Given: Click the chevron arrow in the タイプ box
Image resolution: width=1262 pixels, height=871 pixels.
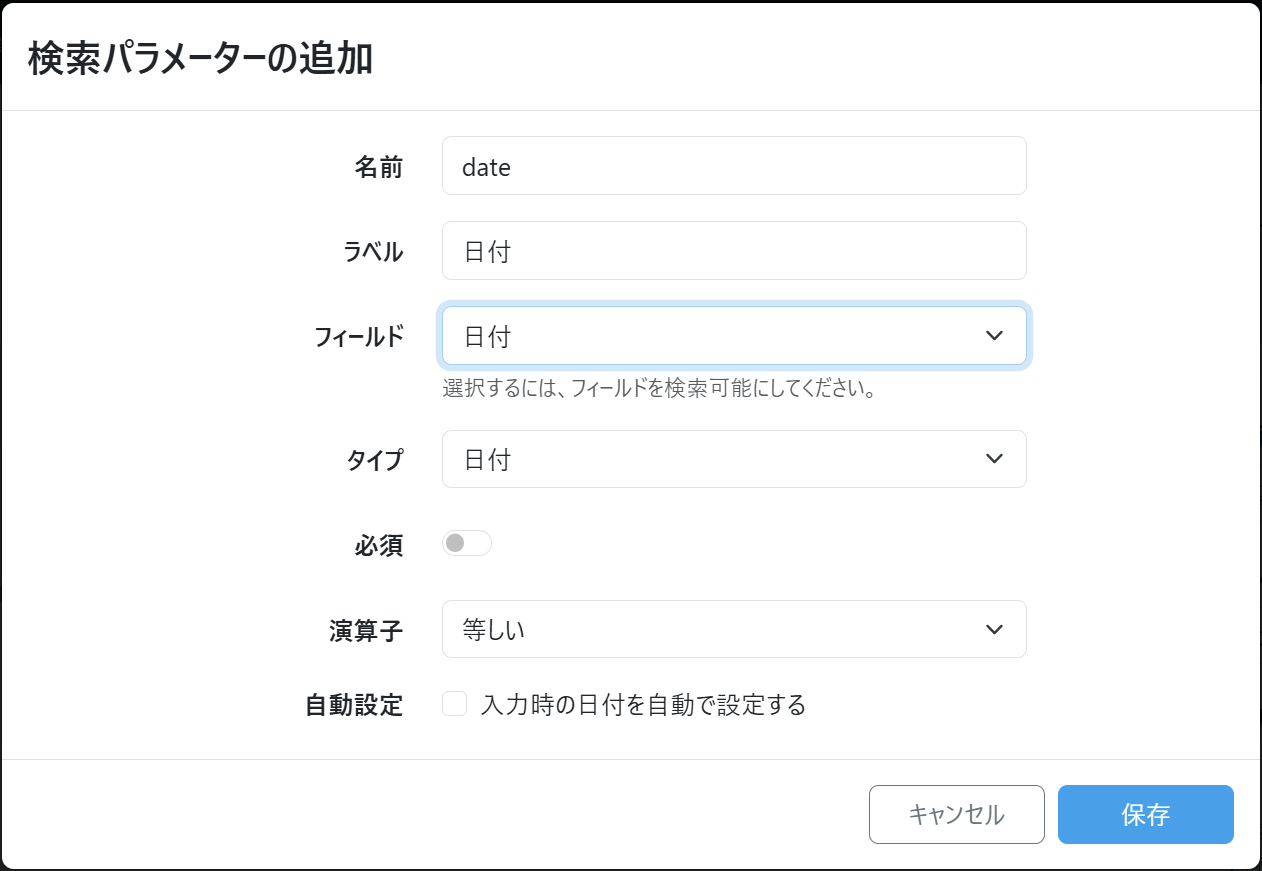Looking at the screenshot, I should click(x=993, y=459).
